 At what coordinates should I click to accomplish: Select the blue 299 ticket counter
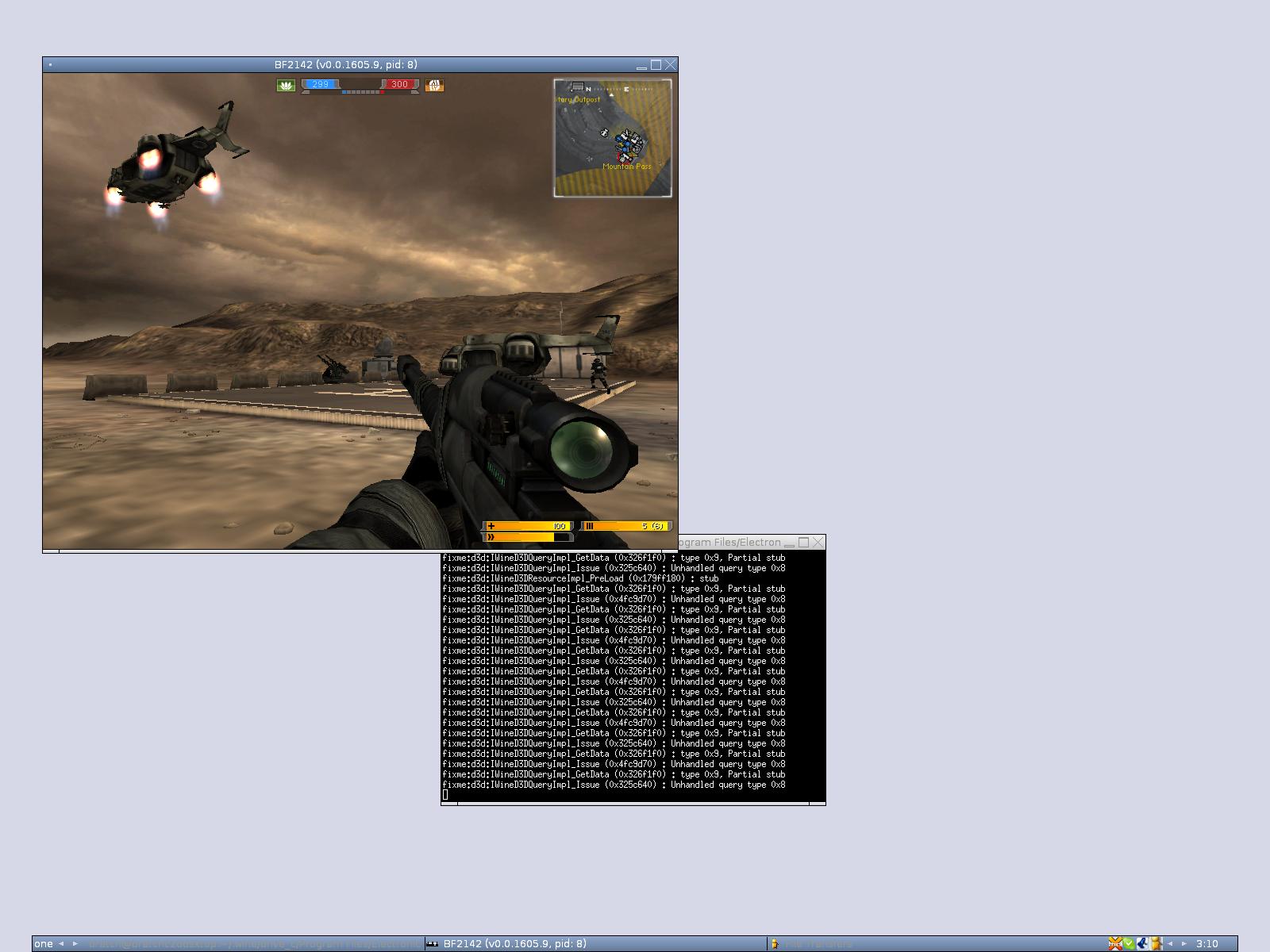[320, 84]
